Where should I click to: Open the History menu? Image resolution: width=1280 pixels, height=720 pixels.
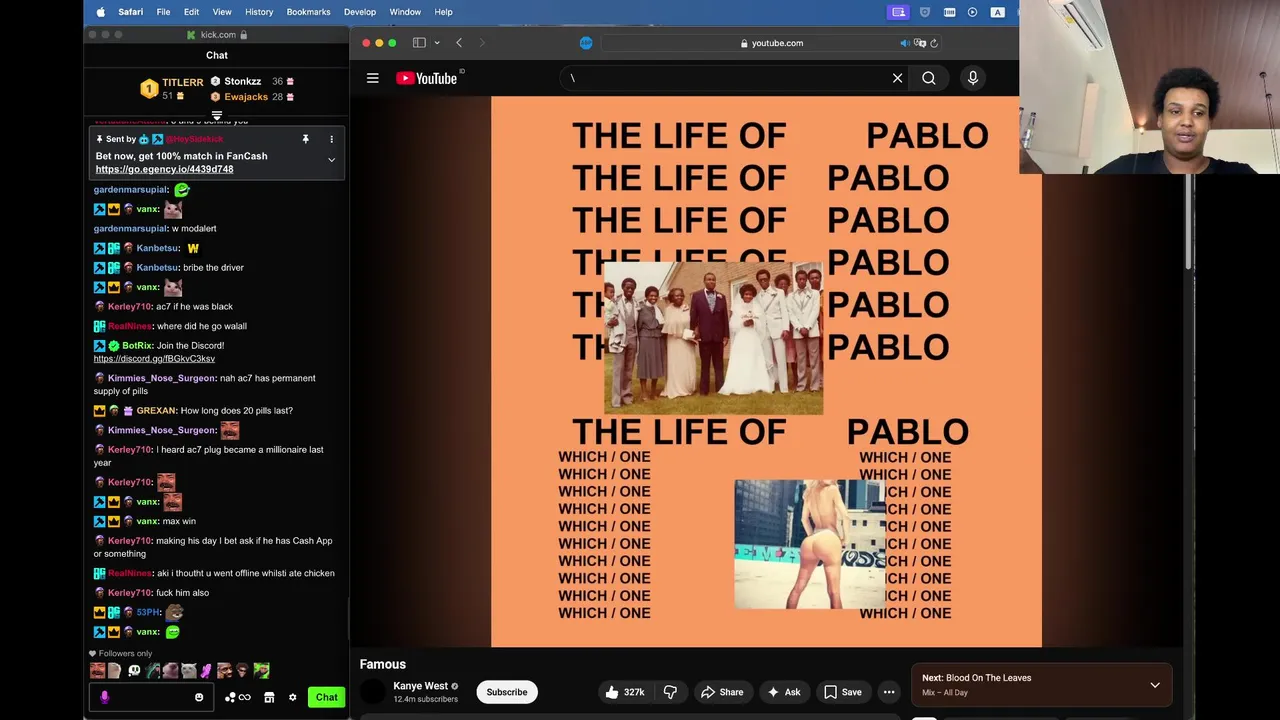tap(259, 12)
